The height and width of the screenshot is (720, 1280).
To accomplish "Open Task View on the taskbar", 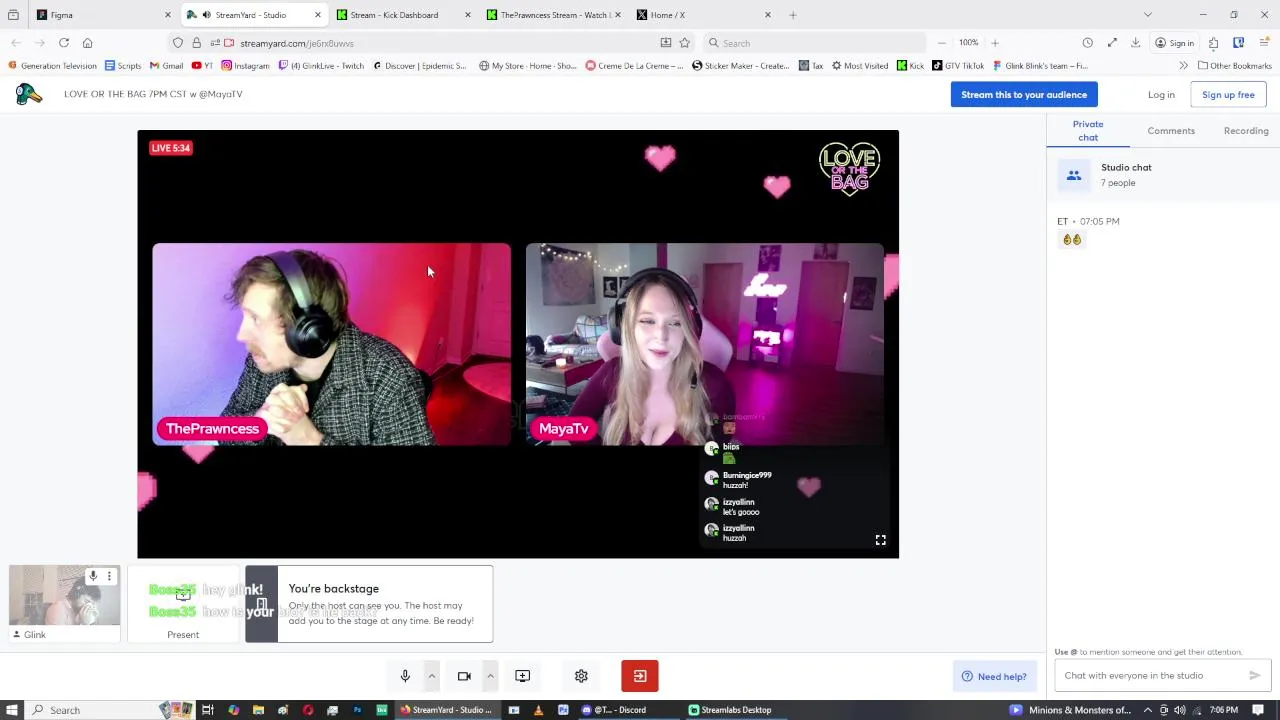I will coord(208,710).
